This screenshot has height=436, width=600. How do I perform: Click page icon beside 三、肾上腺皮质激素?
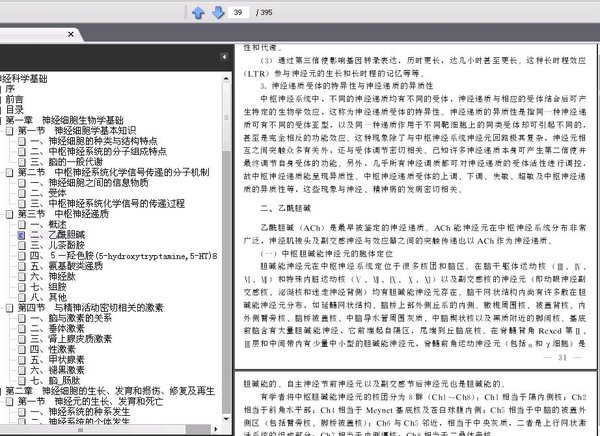tap(22, 337)
